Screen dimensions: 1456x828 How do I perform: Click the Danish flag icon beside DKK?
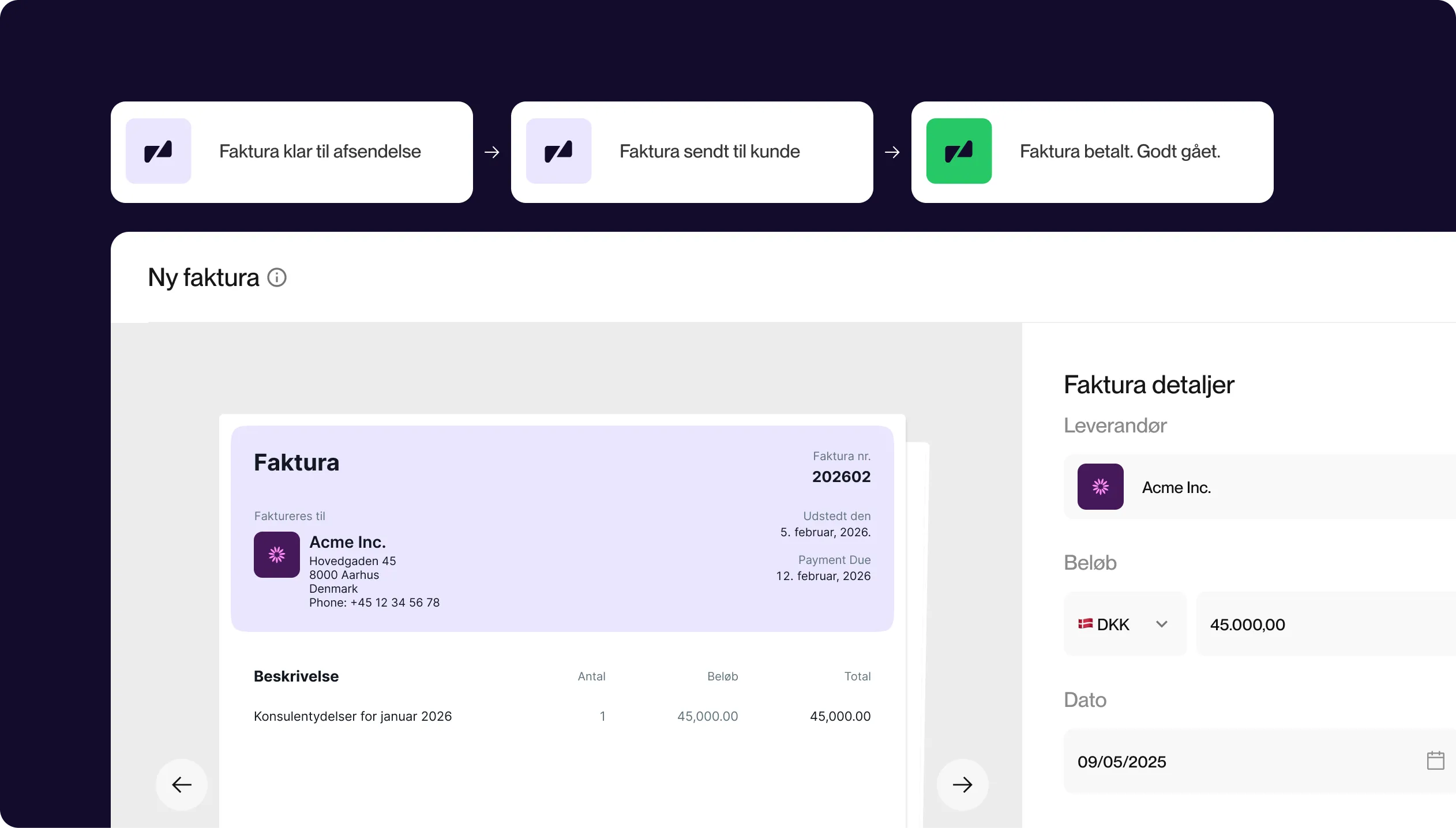(1085, 623)
